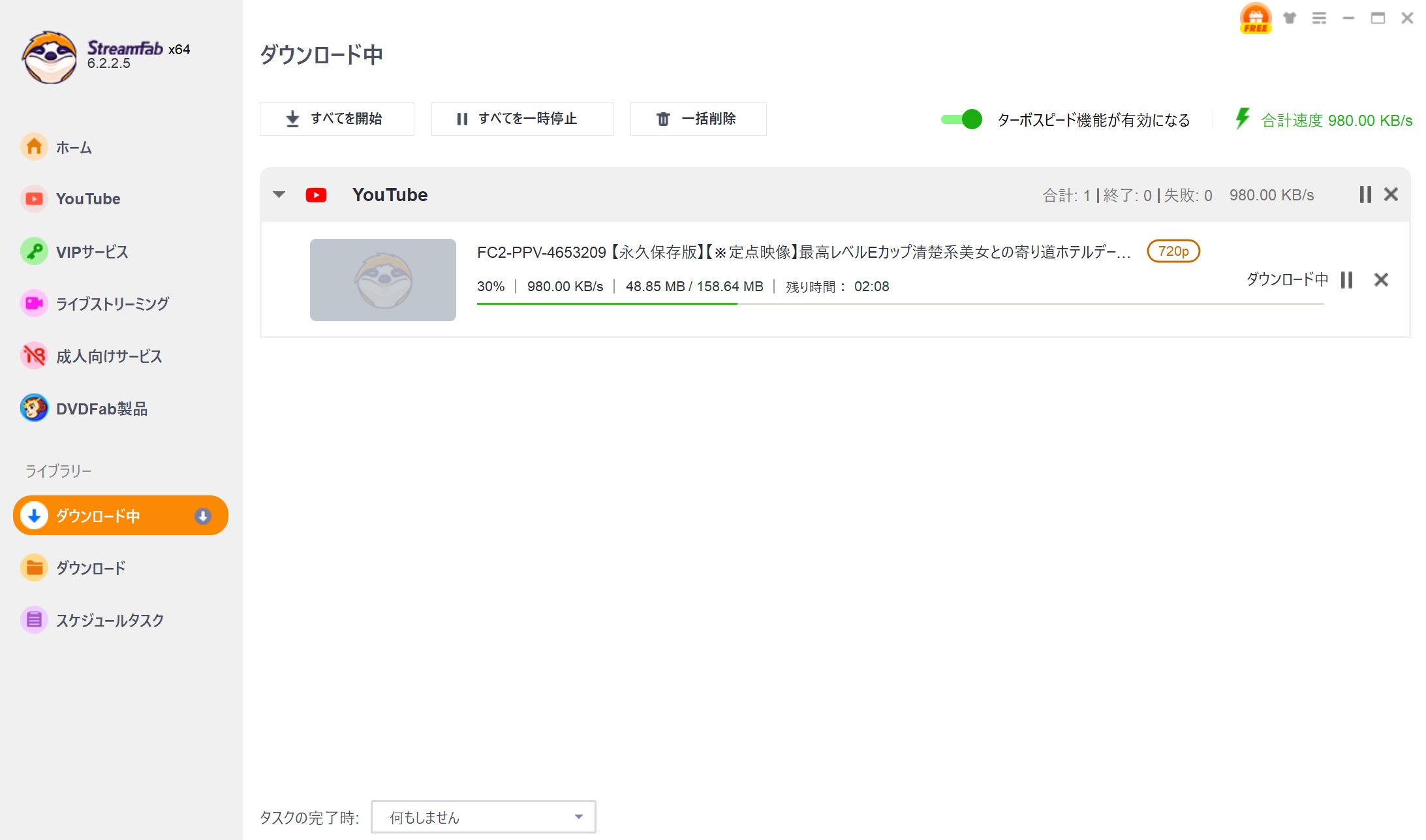The image size is (1426, 840).
Task: Open DVDFab製品 in the sidebar
Action: coord(101,409)
